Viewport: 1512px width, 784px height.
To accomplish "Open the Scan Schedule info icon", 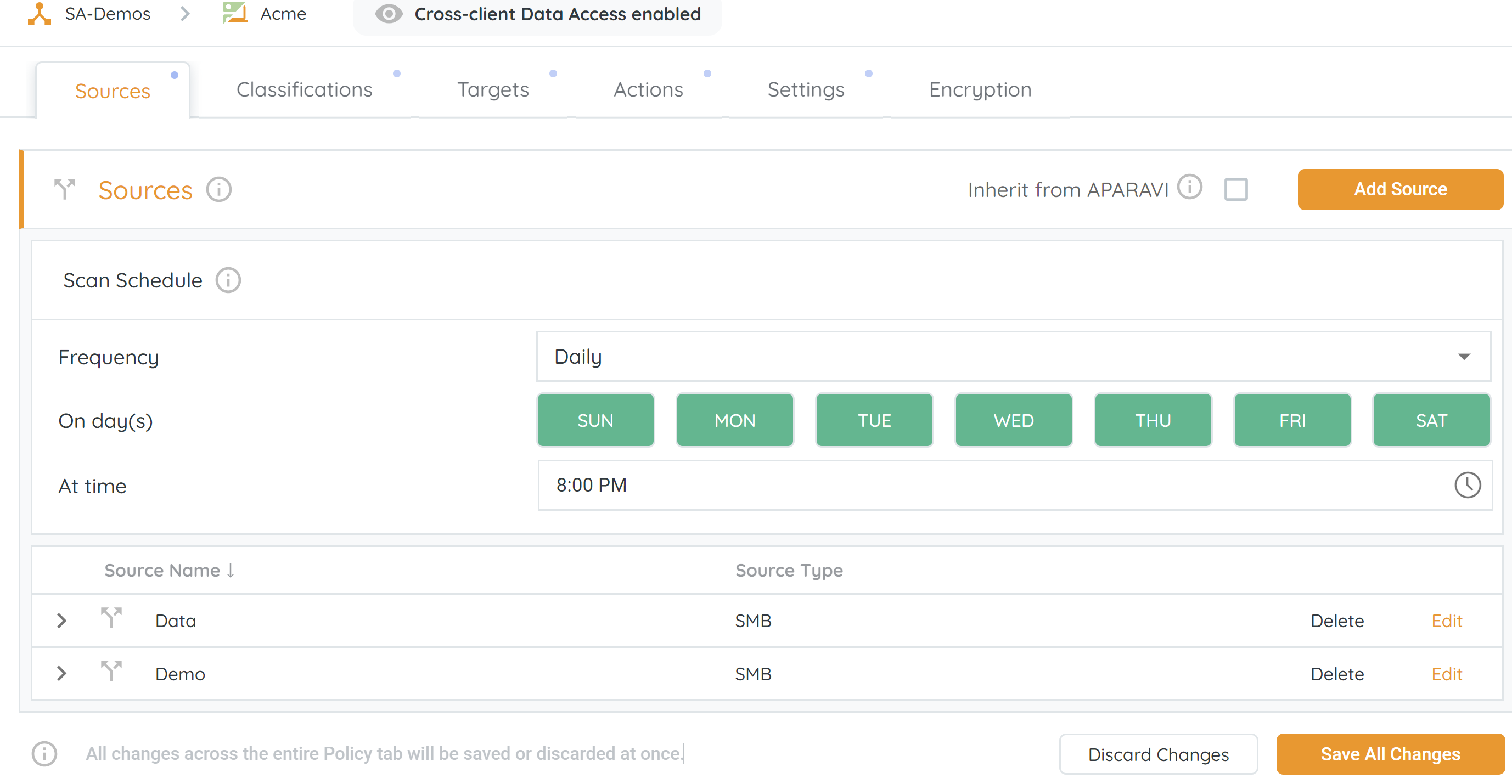I will 228,280.
